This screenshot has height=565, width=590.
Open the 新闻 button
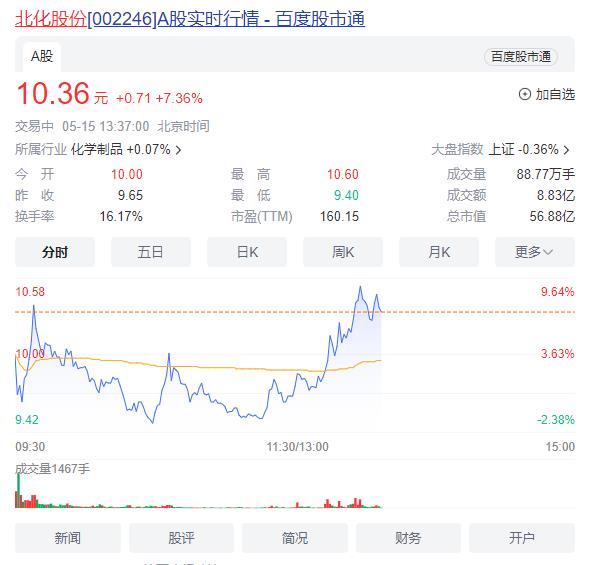[x=68, y=538]
